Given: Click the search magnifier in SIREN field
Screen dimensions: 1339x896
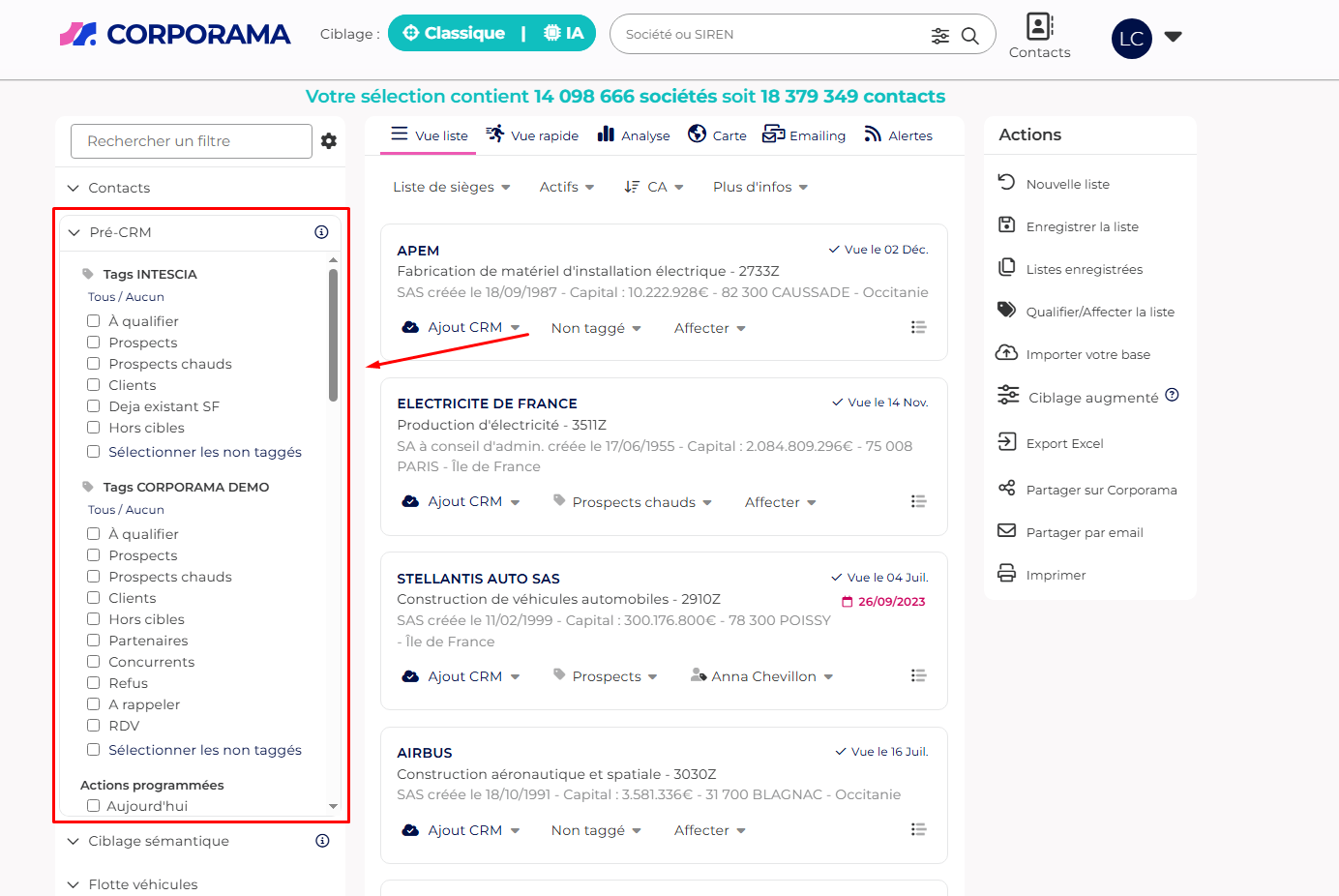Looking at the screenshot, I should pyautogui.click(x=969, y=36).
